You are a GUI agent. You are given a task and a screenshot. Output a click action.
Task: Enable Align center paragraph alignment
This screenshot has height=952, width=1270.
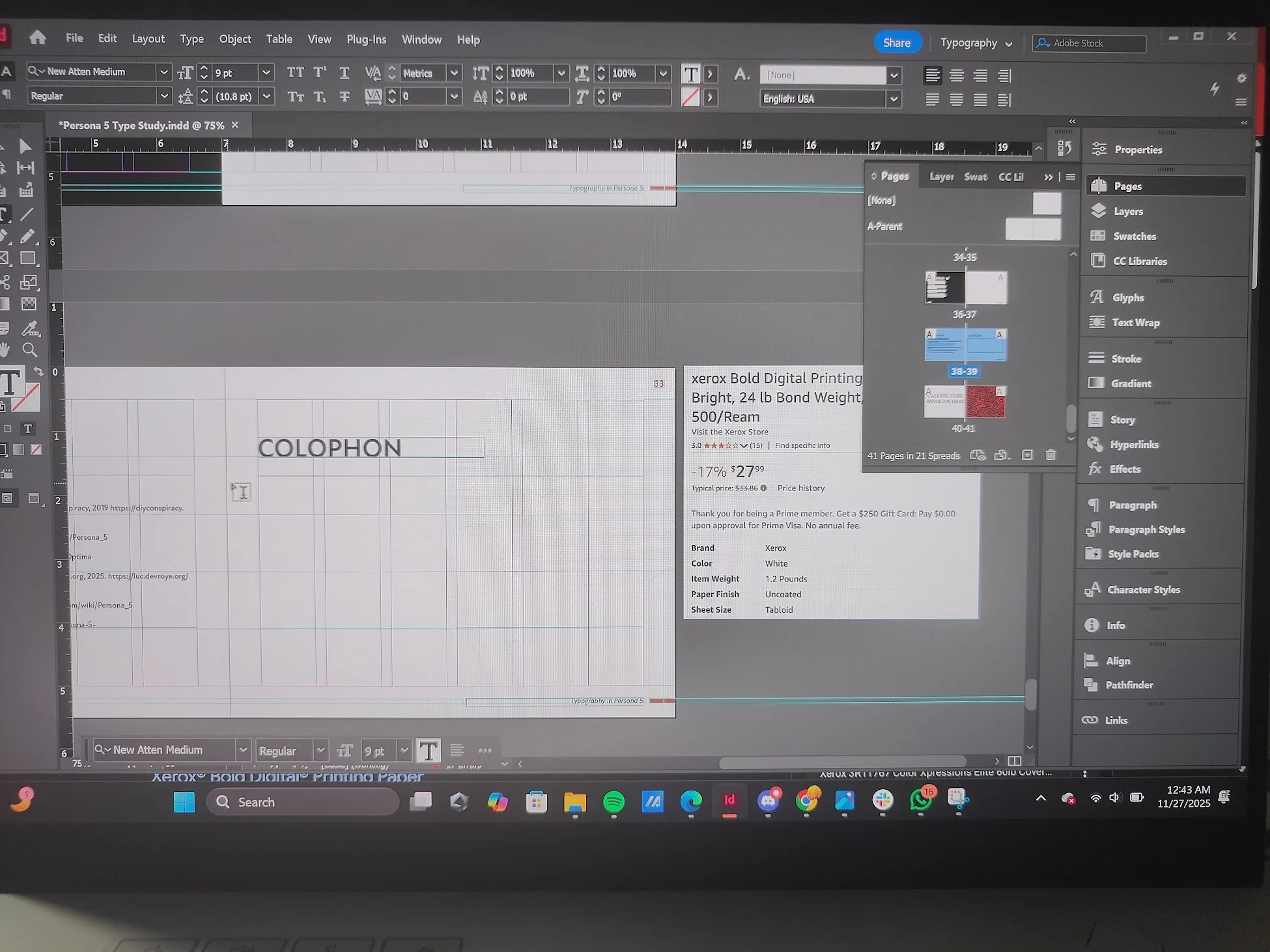tap(956, 76)
